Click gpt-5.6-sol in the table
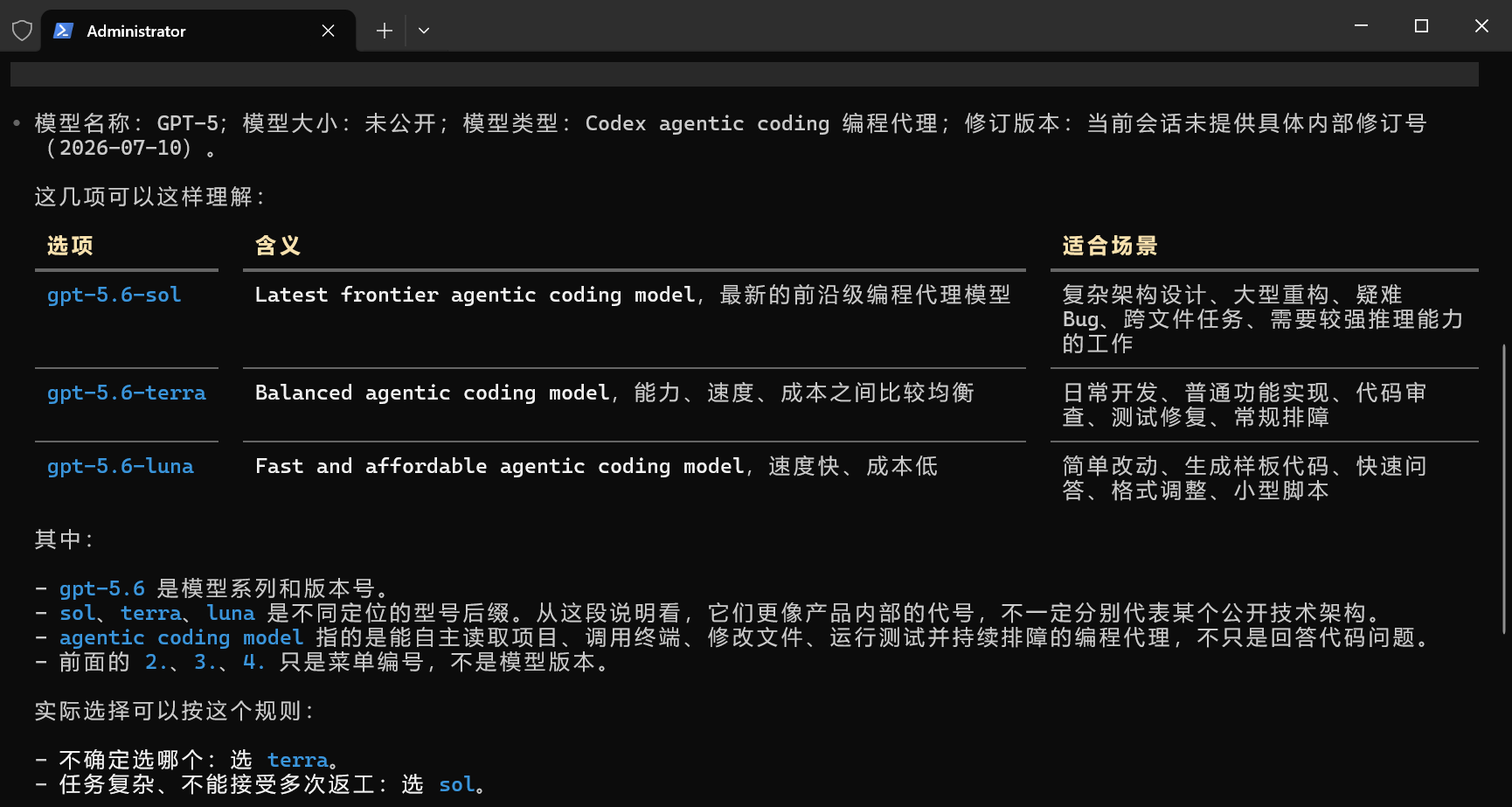This screenshot has height=807, width=1512. pos(114,295)
